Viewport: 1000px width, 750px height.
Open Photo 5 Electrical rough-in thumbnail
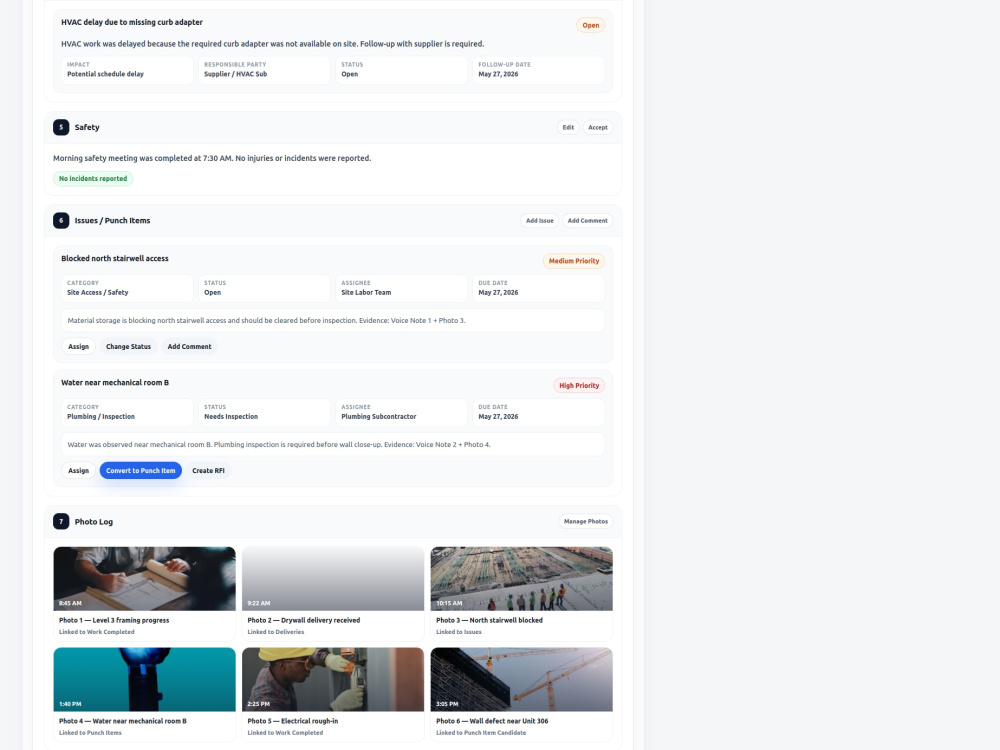coord(333,679)
